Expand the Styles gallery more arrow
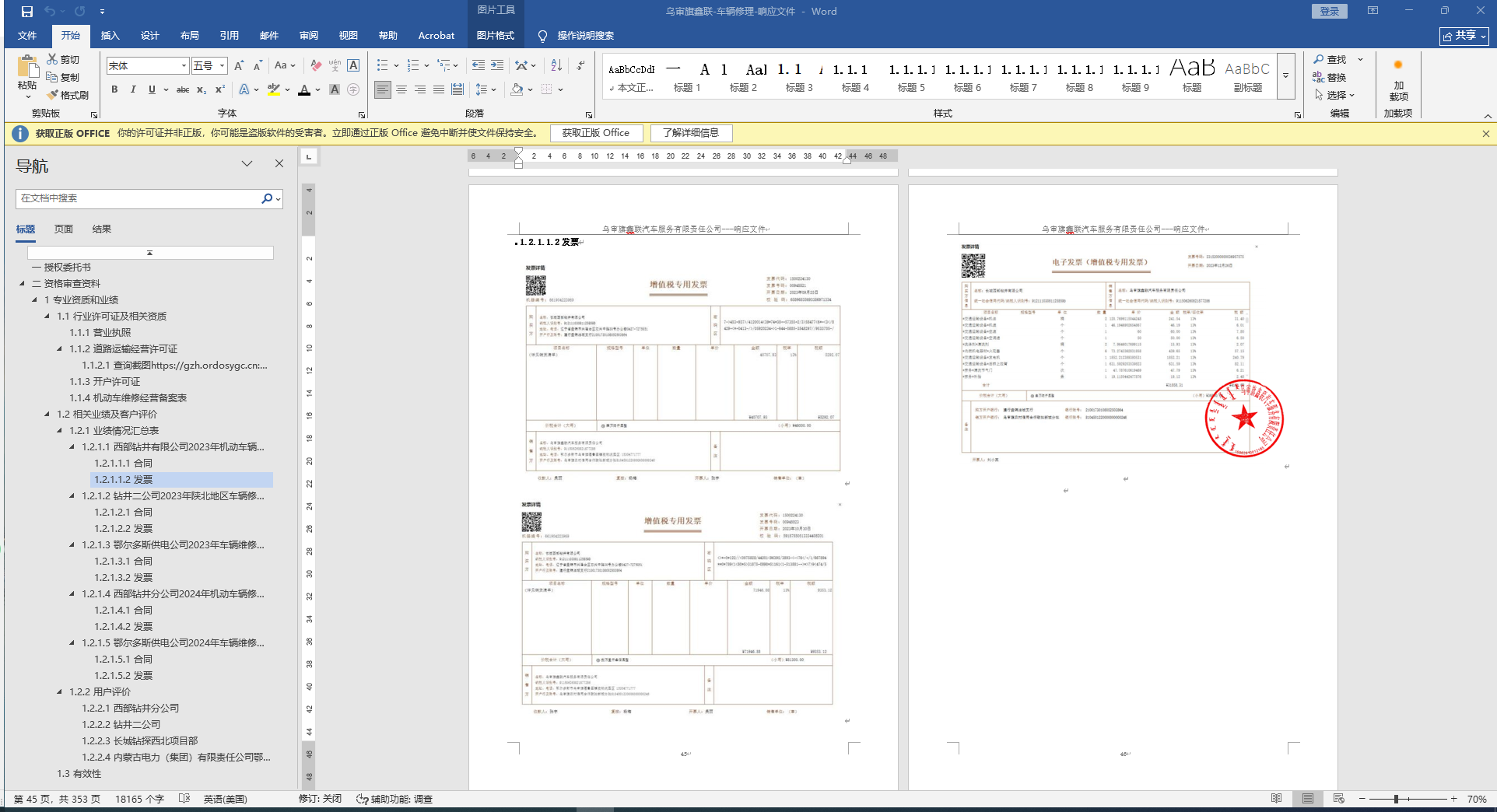The width and height of the screenshot is (1497, 812). tap(1286, 76)
